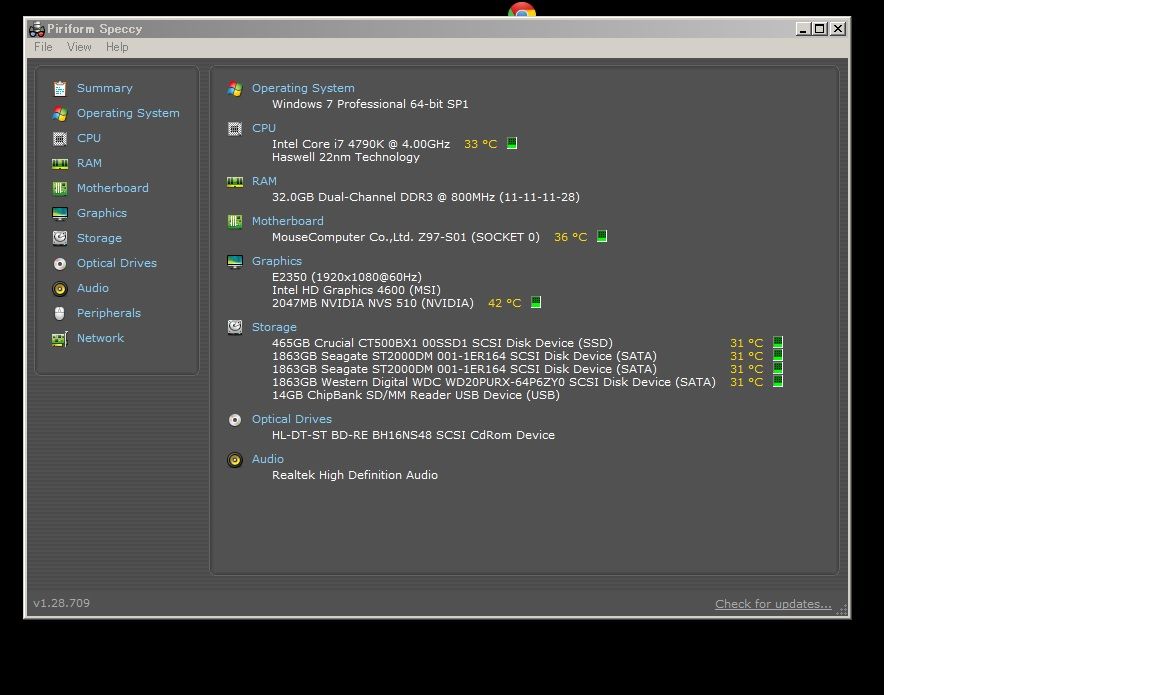This screenshot has width=1152, height=695.
Task: Click the CPU chip icon in sidebar
Action: coord(60,139)
